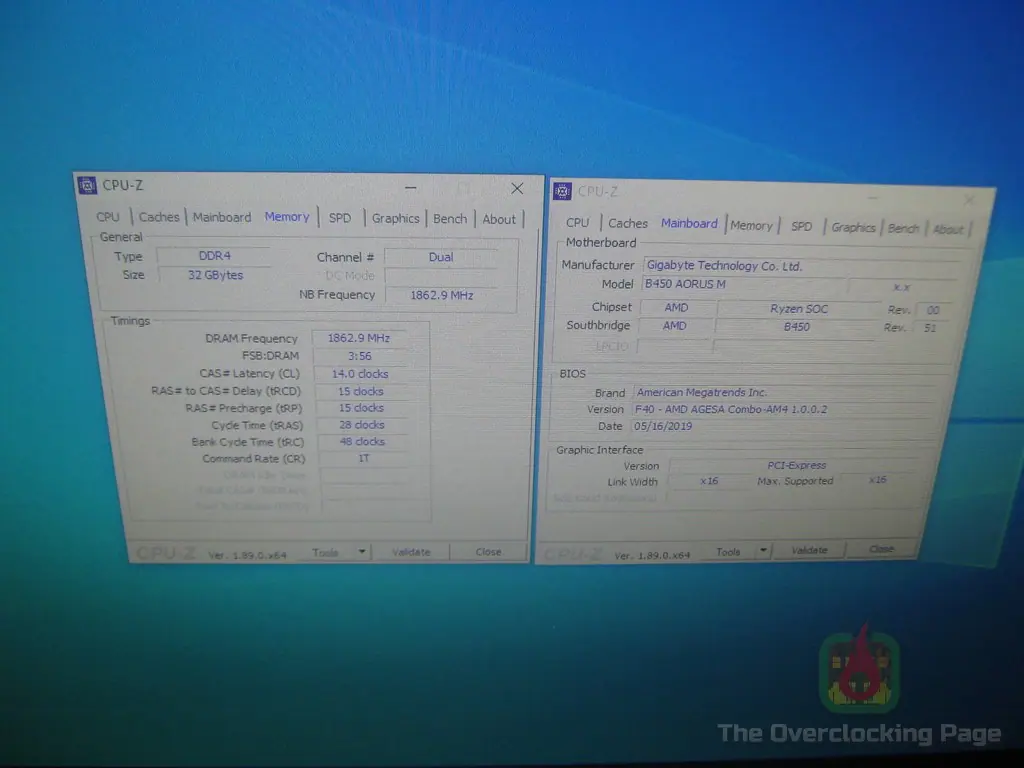Image resolution: width=1024 pixels, height=768 pixels.
Task: Switch to Bench tab in right window
Action: 903,229
